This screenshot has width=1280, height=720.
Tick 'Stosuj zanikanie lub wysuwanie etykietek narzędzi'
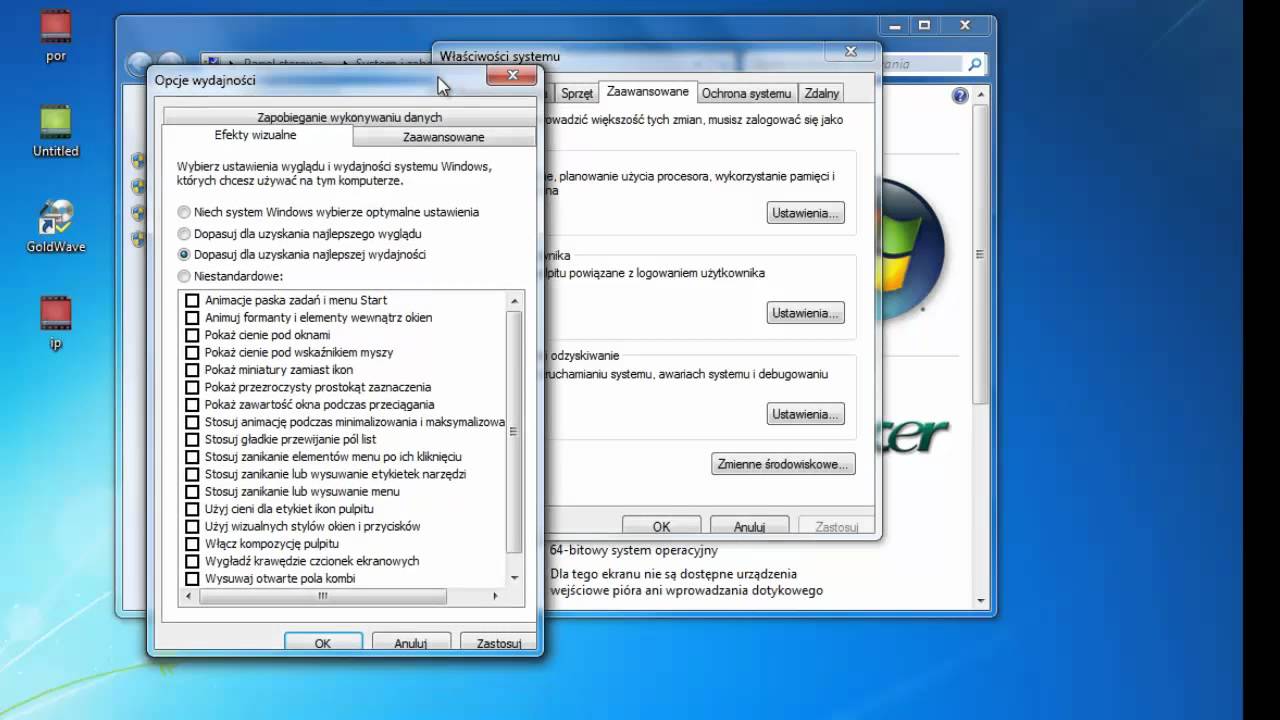tap(192, 474)
